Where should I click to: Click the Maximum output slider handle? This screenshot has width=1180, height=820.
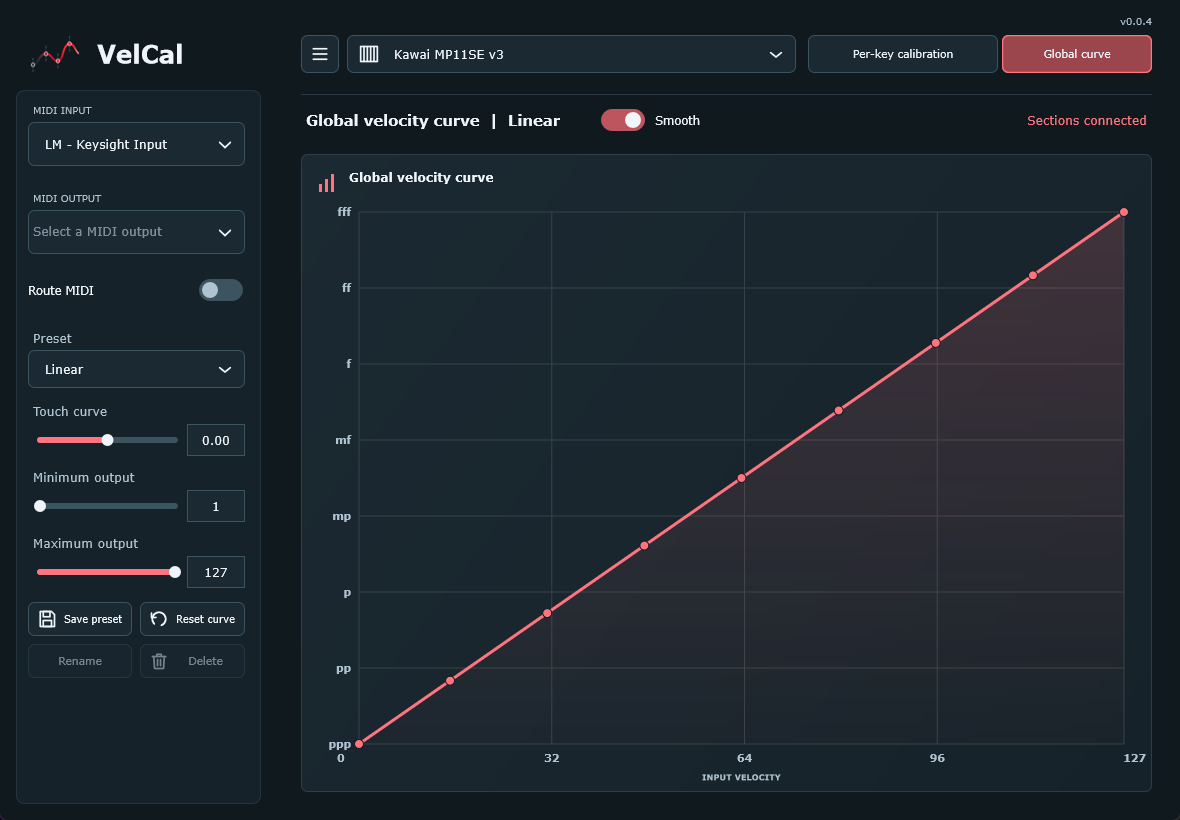175,572
